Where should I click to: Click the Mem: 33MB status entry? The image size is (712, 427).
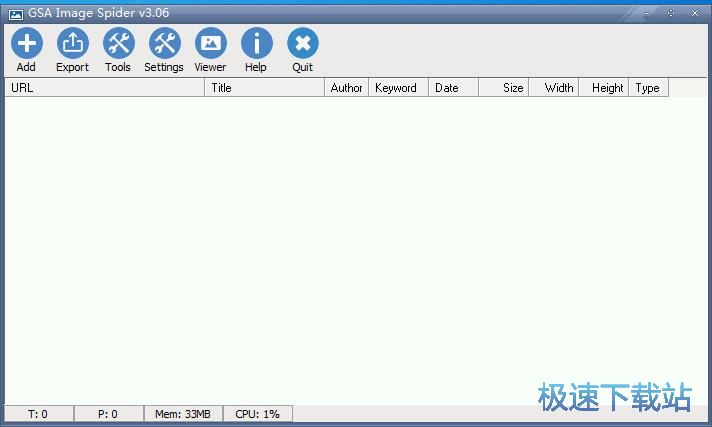click(183, 414)
